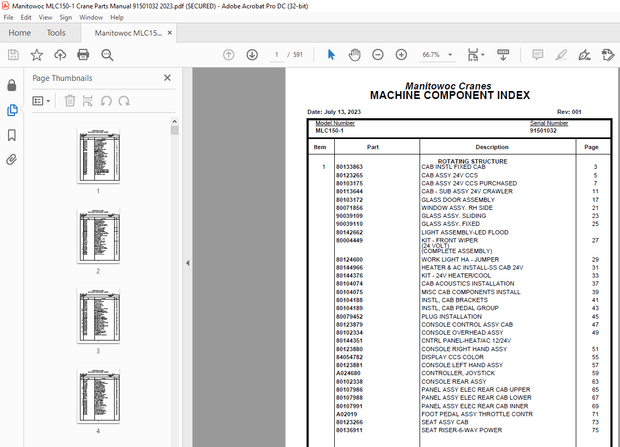The image size is (620, 447).
Task: Open the Bookmarks panel
Action: tap(12, 135)
